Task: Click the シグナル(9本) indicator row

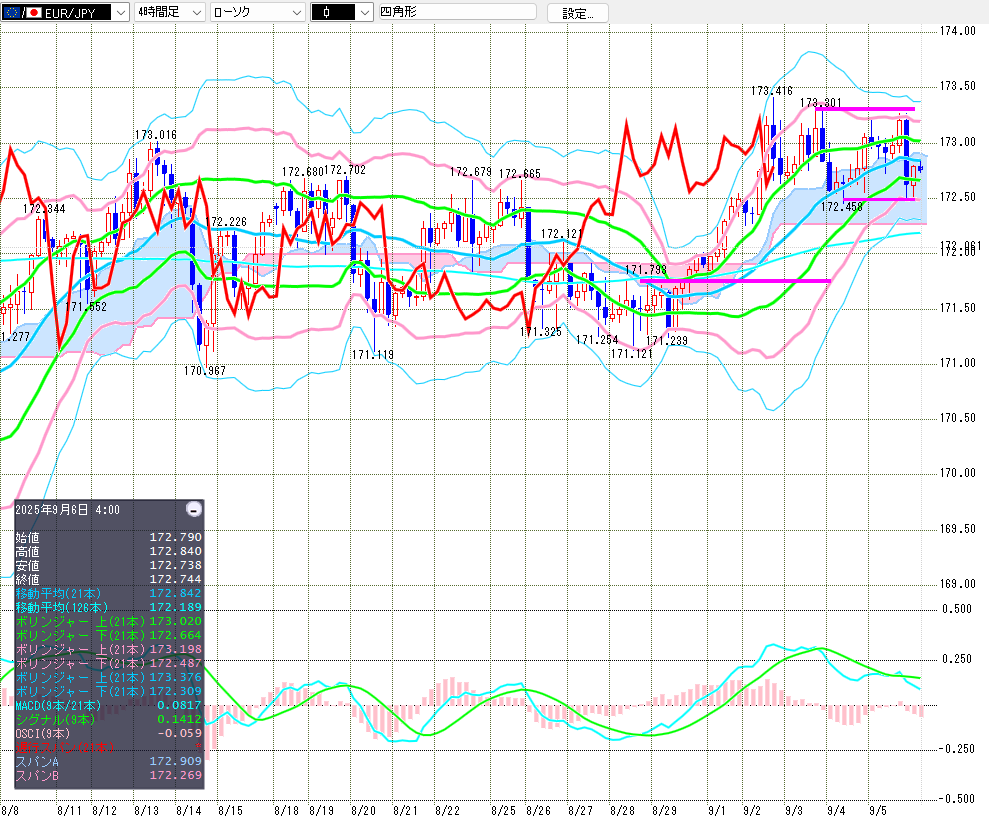Action: pos(108,719)
